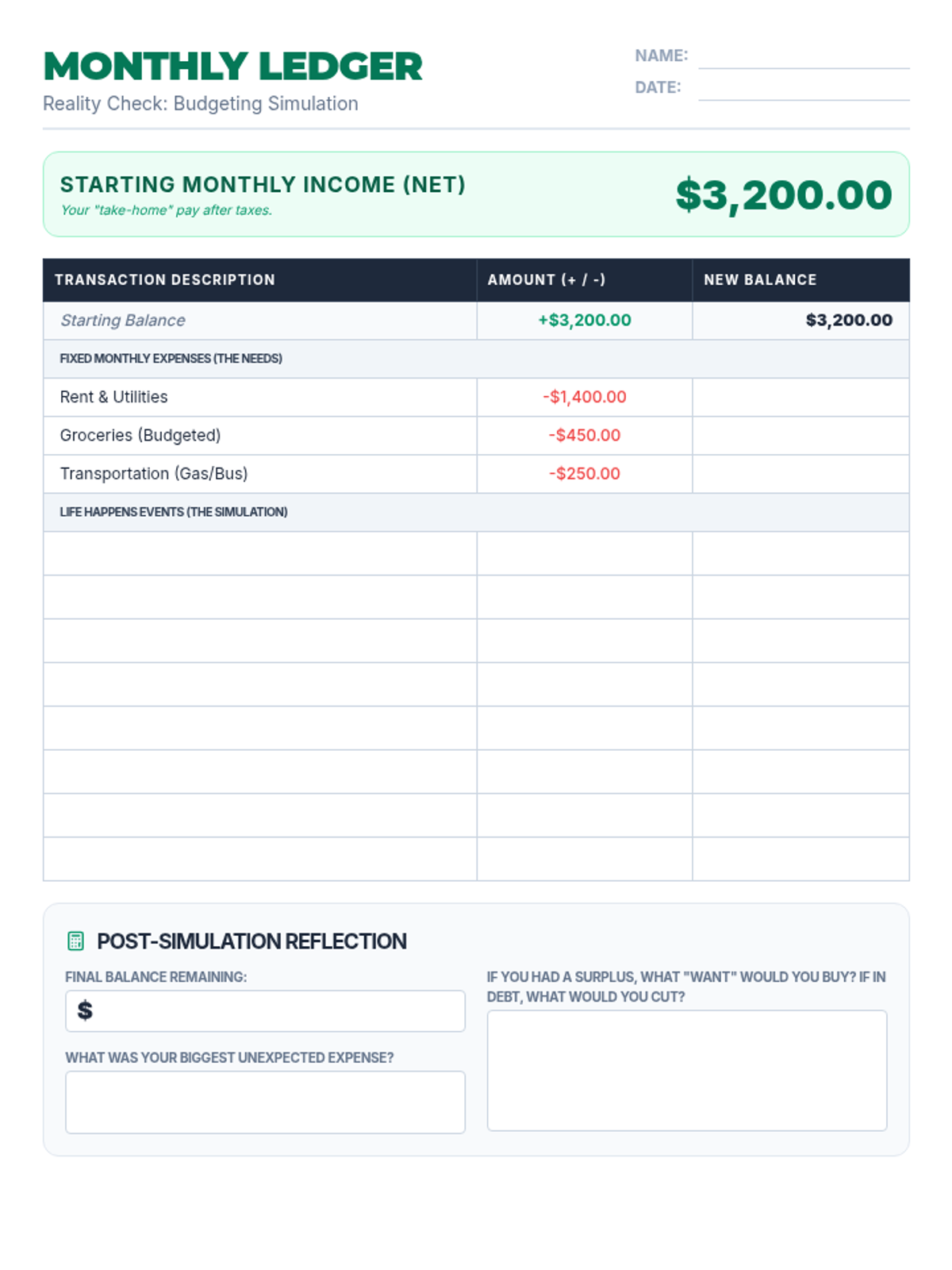Click the Transaction Description column header
The width and height of the screenshot is (952, 1270).
tap(165, 280)
